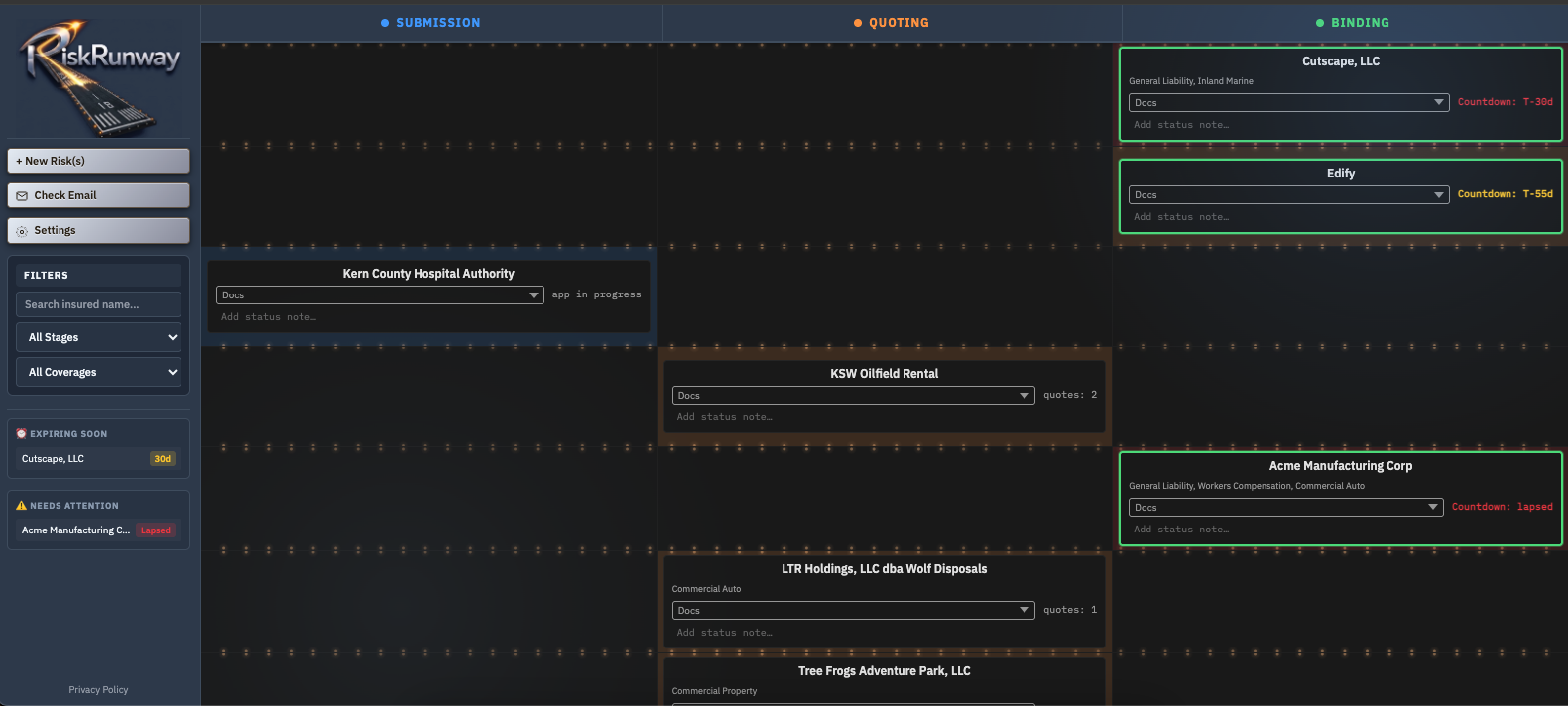Click Tree Frogs Adventure Park, LLC title
1568x706 pixels.
point(885,671)
